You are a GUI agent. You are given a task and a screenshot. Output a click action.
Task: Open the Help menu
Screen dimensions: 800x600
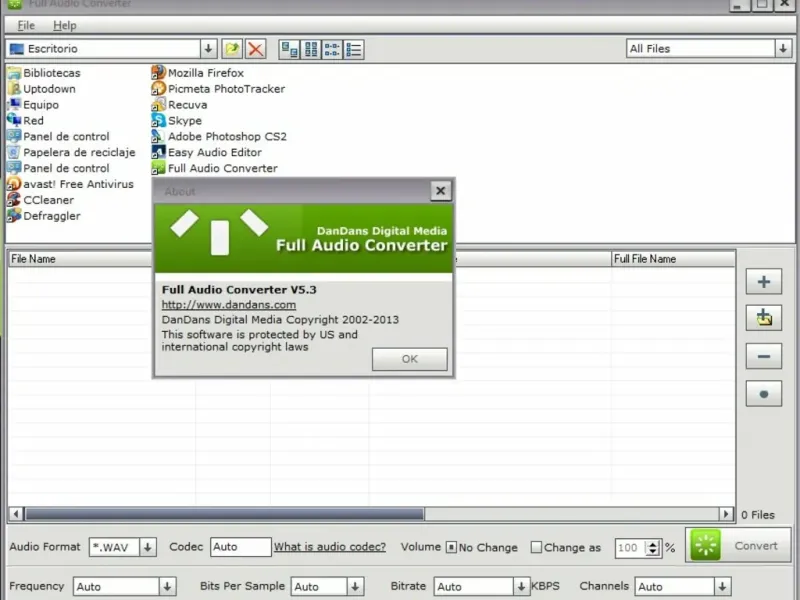click(65, 26)
